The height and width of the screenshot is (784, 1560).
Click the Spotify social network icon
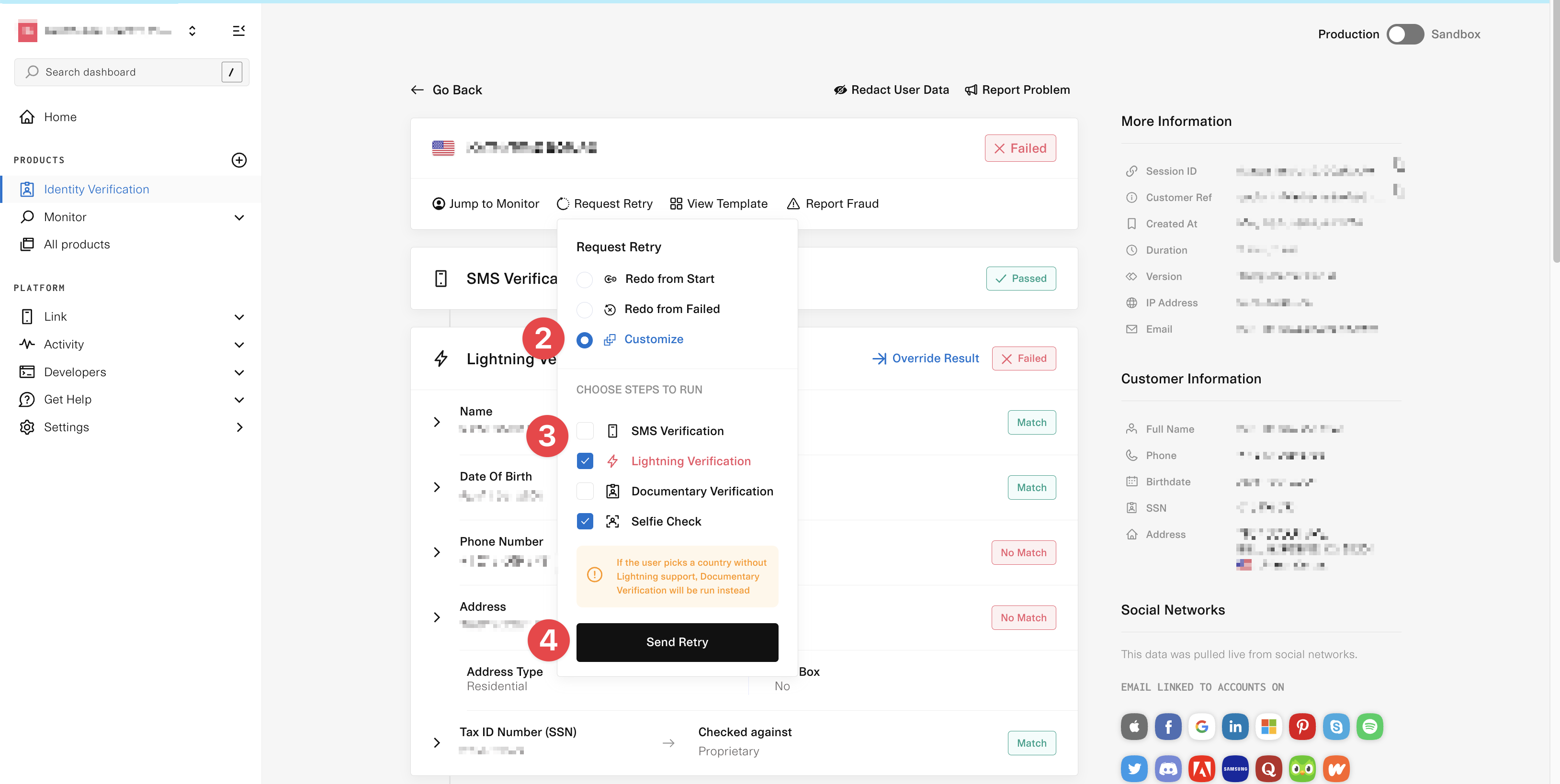click(1369, 727)
